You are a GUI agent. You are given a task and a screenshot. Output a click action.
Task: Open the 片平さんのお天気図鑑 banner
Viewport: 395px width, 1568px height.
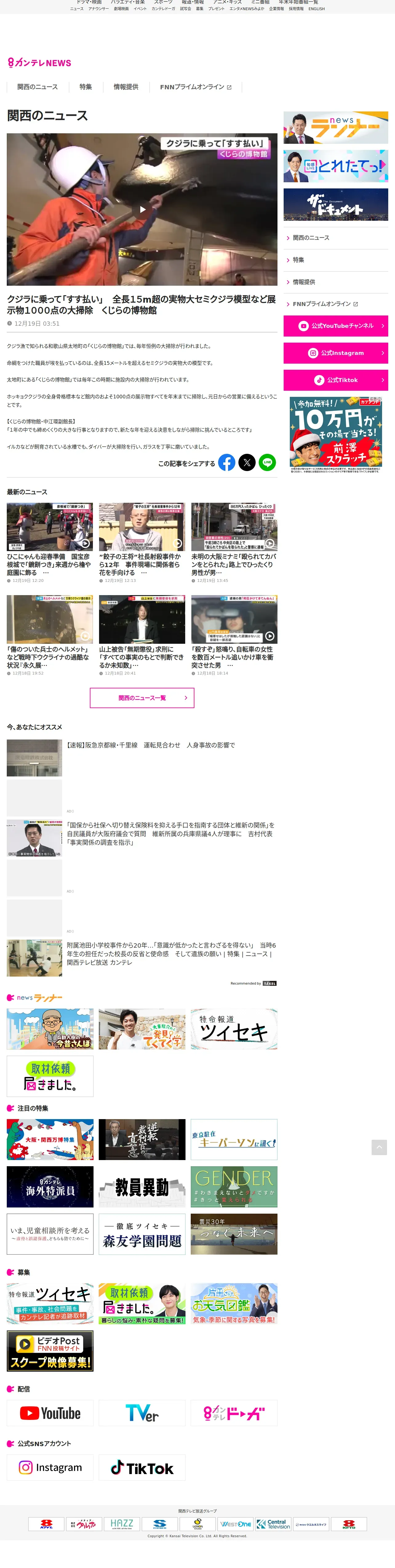[x=234, y=1303]
